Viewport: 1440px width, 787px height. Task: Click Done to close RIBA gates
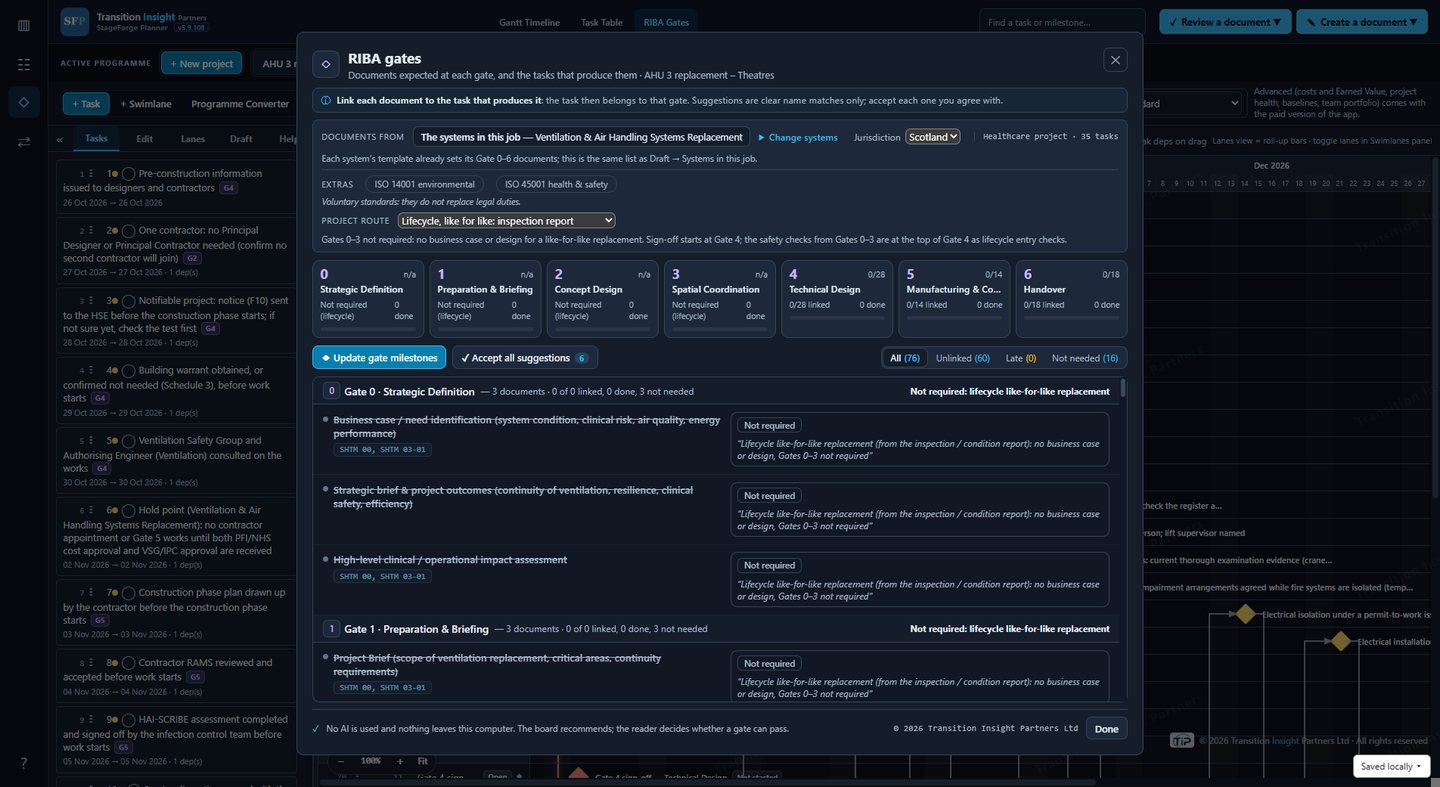(x=1106, y=728)
